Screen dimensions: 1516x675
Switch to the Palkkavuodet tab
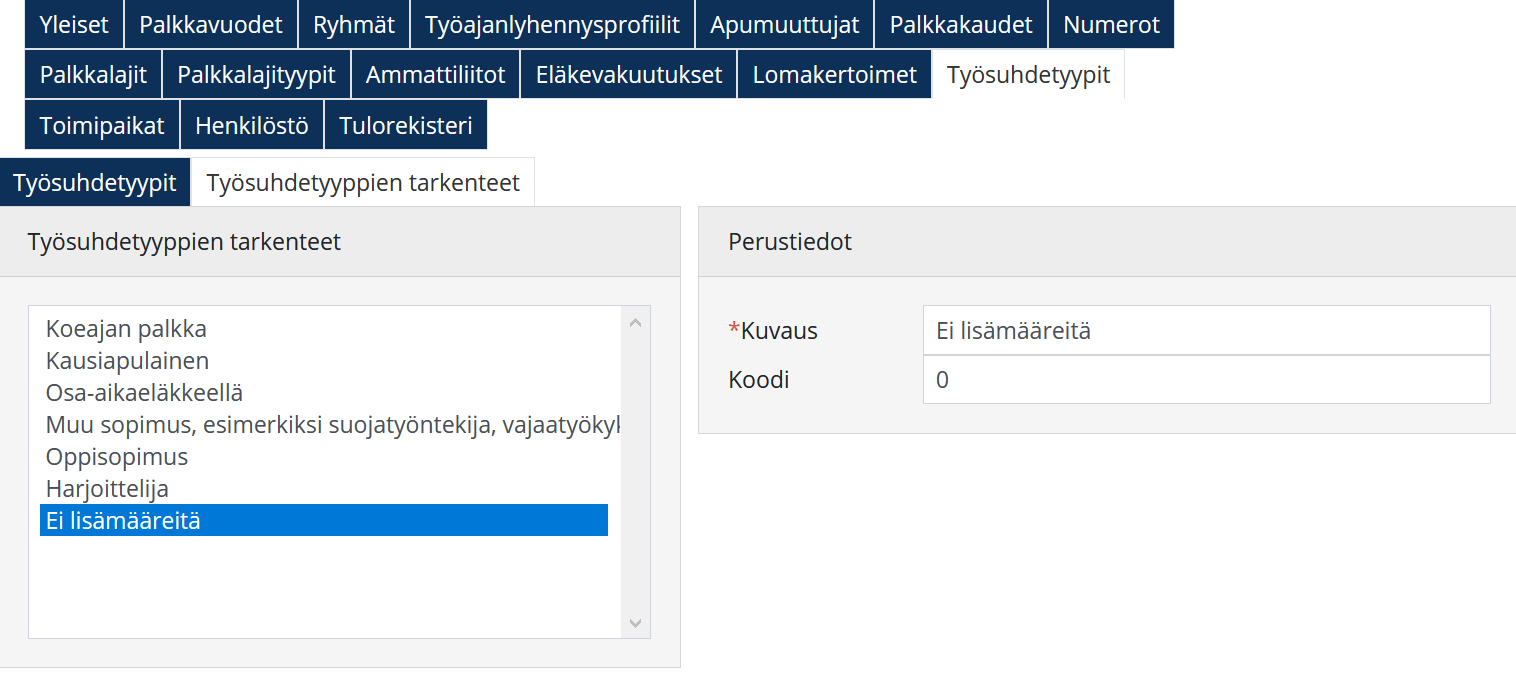(211, 25)
